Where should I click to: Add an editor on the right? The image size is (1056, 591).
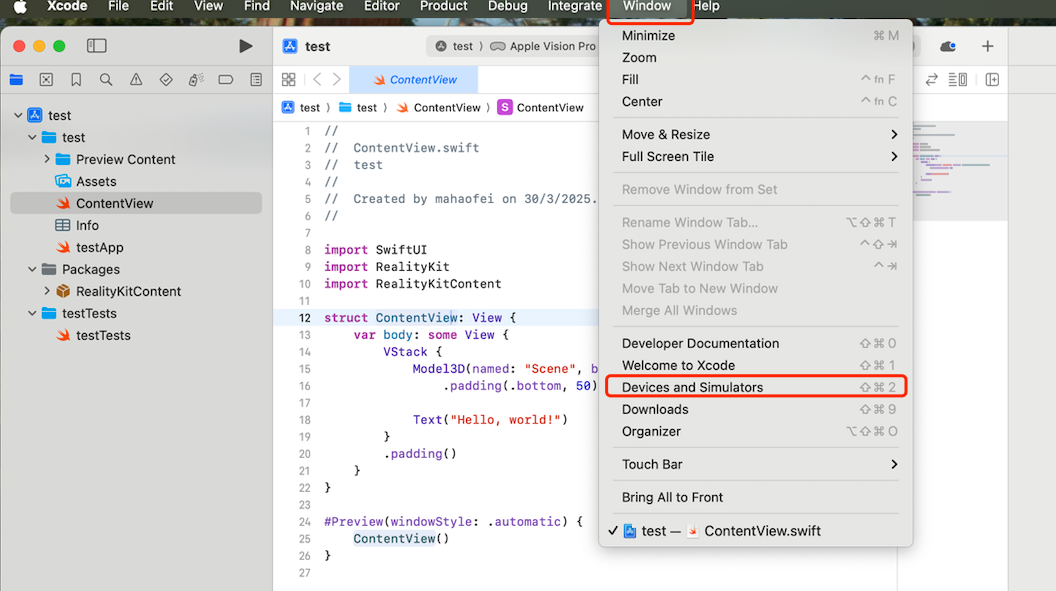(992, 79)
